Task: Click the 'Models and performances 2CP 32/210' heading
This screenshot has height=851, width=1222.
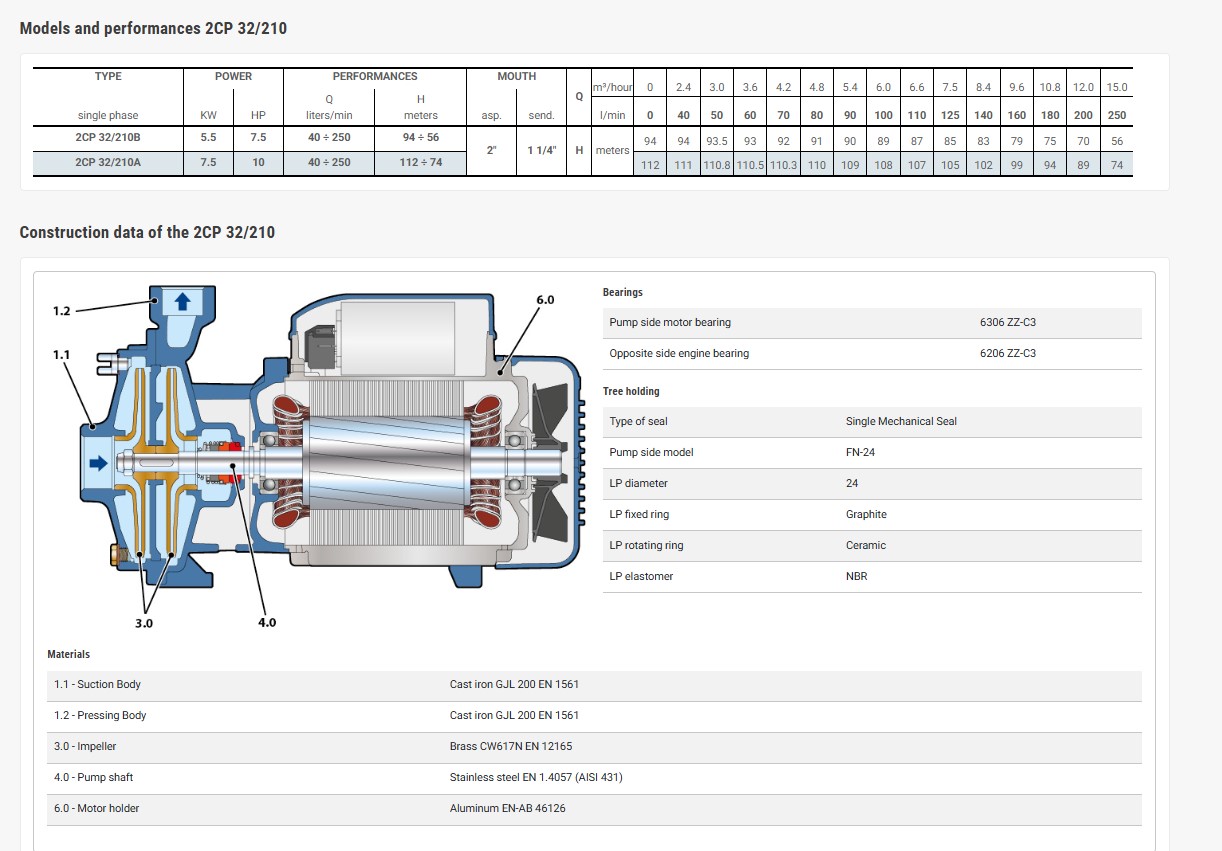Action: tap(153, 28)
